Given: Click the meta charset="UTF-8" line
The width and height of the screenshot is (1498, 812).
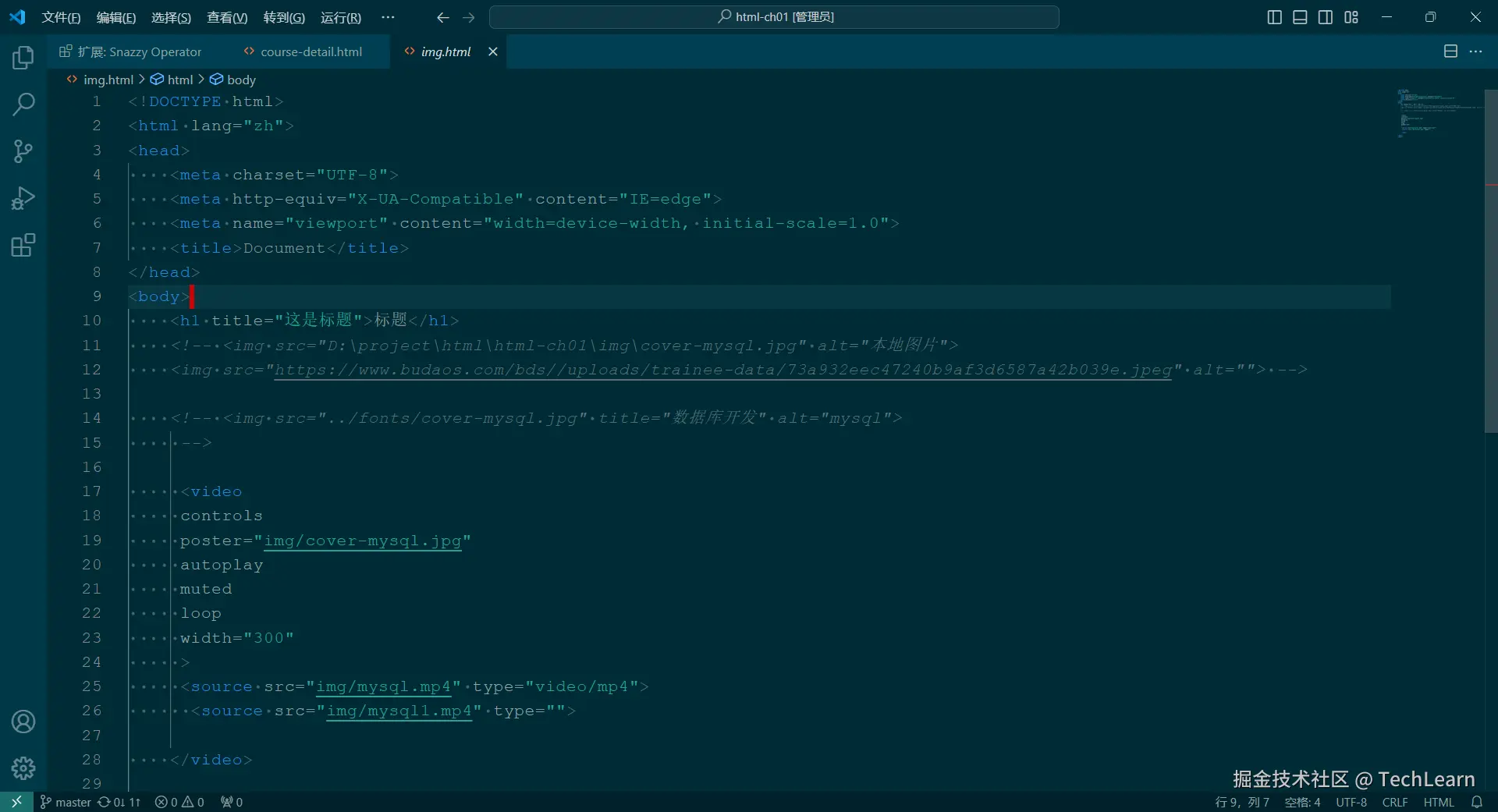Looking at the screenshot, I should [x=284, y=175].
